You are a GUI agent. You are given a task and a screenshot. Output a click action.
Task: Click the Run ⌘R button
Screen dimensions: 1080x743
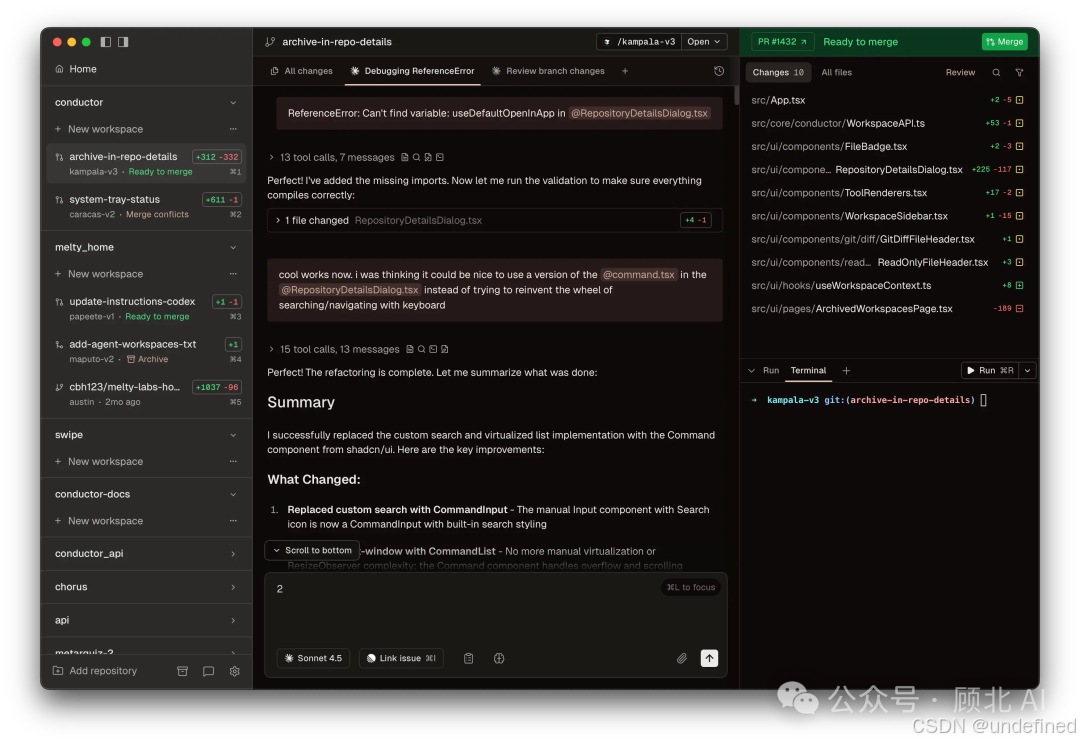point(990,370)
